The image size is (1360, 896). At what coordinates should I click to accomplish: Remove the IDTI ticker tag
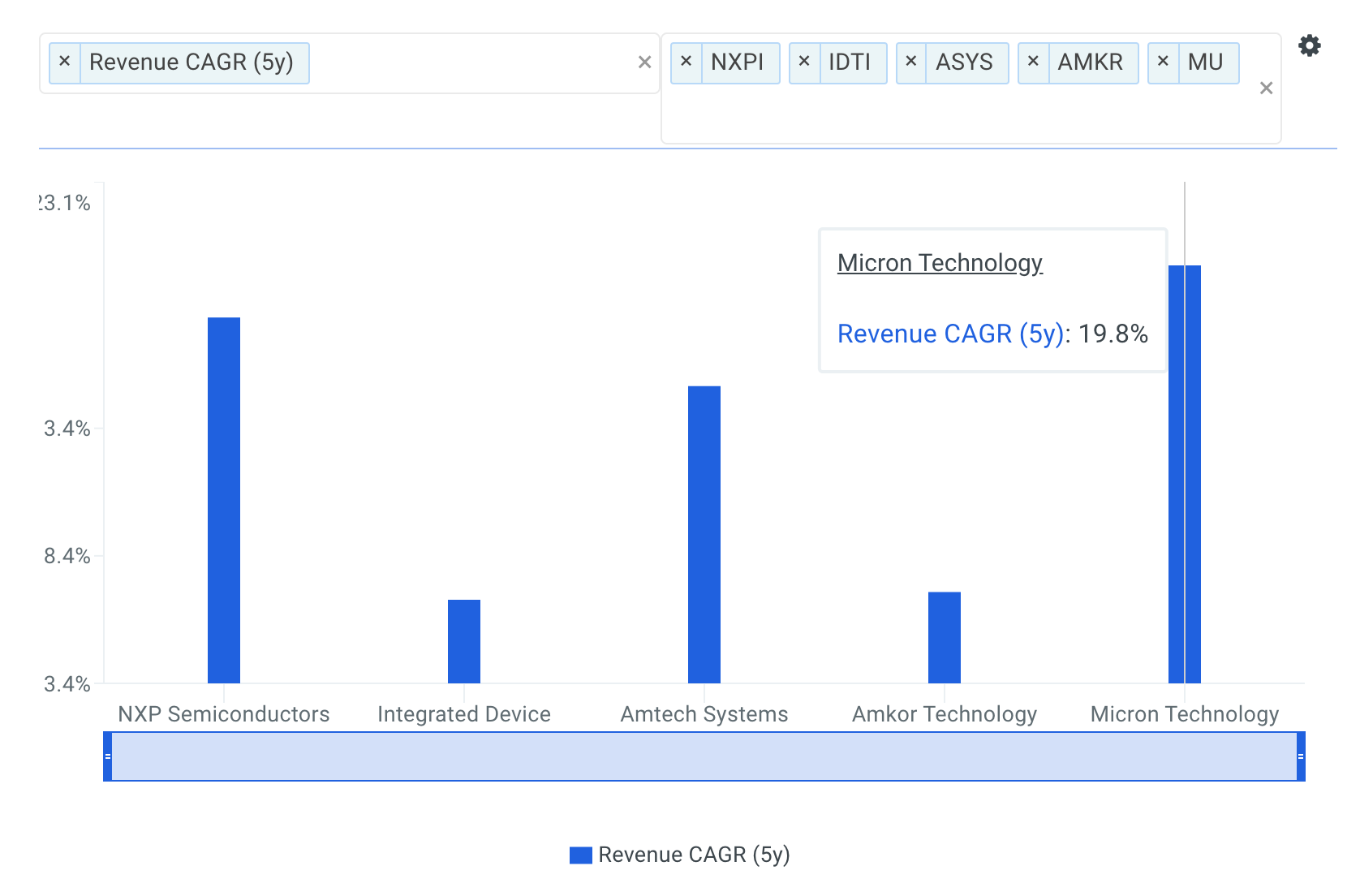804,62
